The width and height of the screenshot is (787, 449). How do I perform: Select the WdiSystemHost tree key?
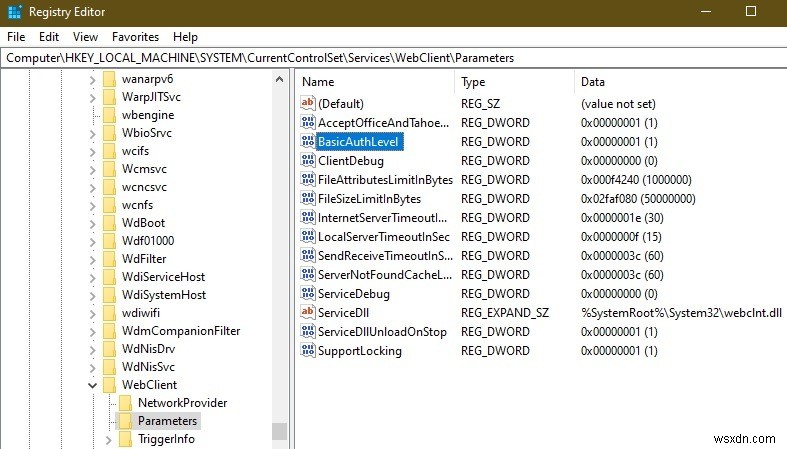pos(164,295)
